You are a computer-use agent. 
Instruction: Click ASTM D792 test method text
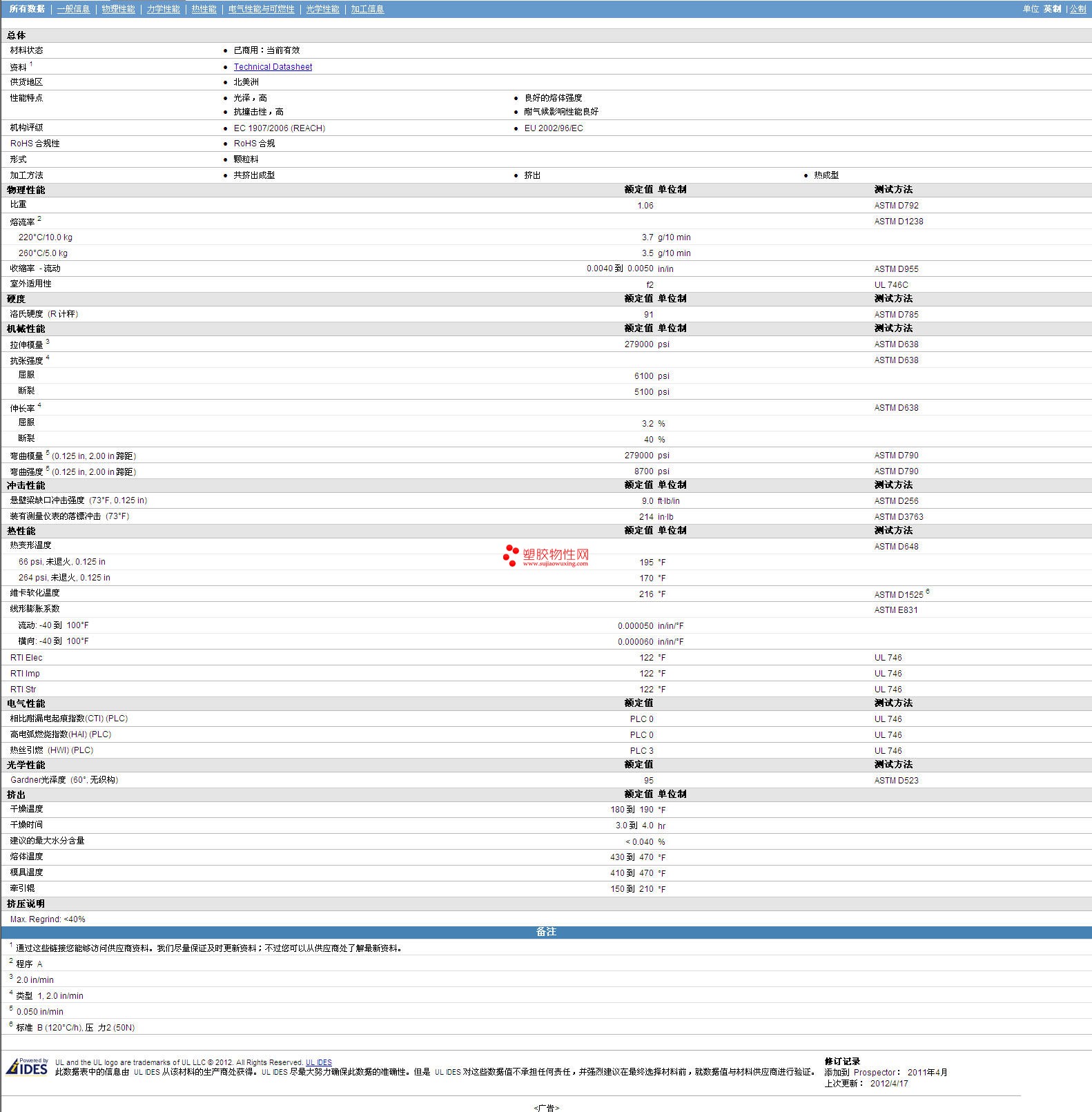coord(896,206)
